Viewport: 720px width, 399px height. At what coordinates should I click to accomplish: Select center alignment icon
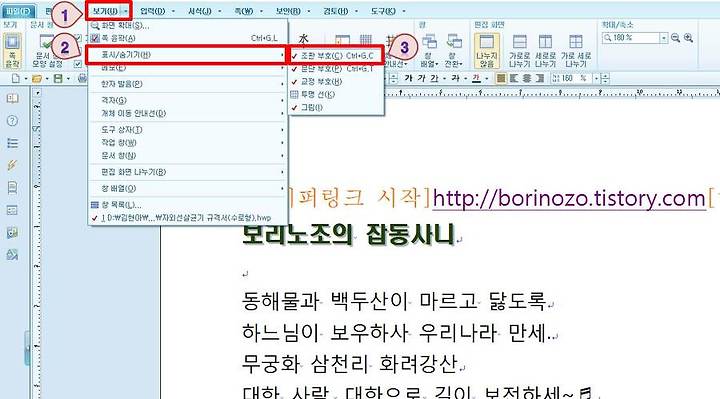click(x=527, y=79)
